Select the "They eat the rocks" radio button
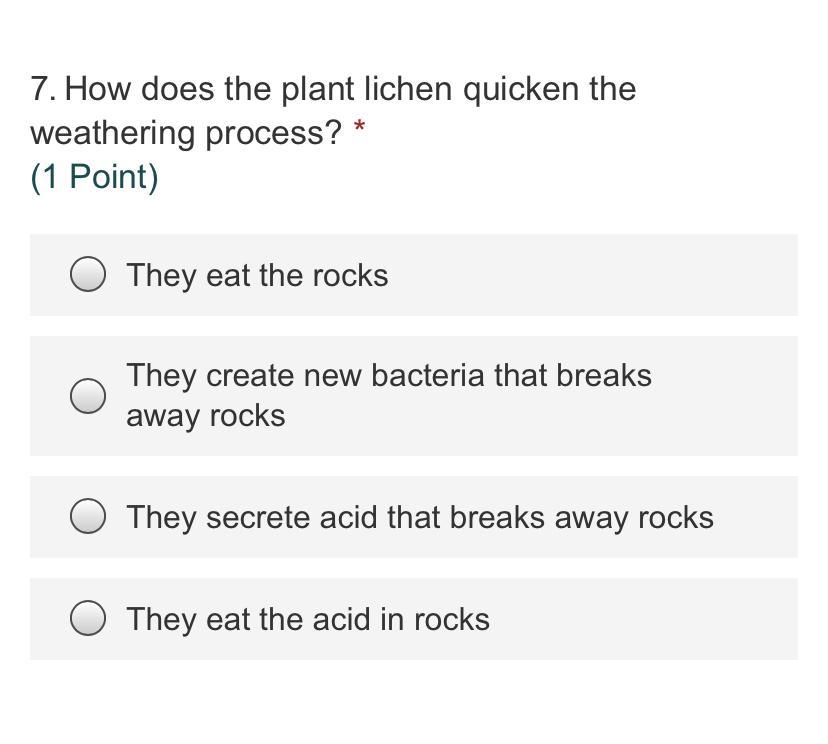Screen dimensions: 828x744 88,275
